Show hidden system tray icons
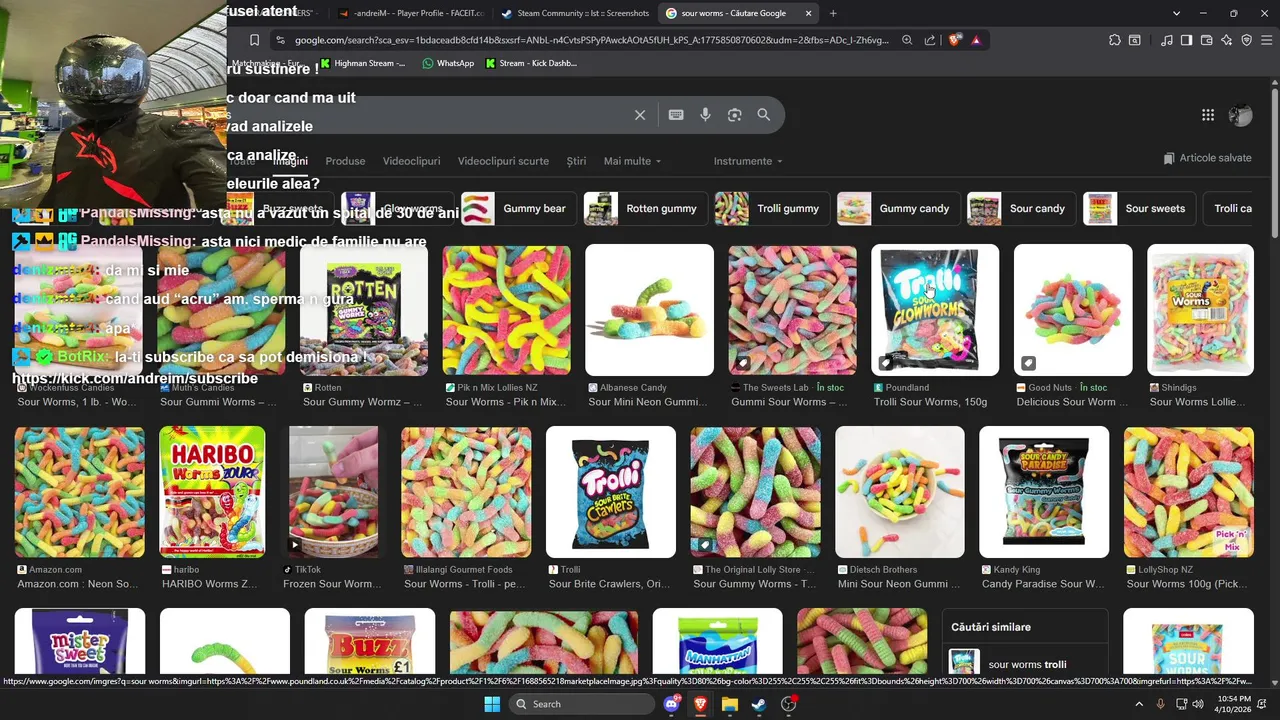The image size is (1280, 720). [x=1139, y=704]
